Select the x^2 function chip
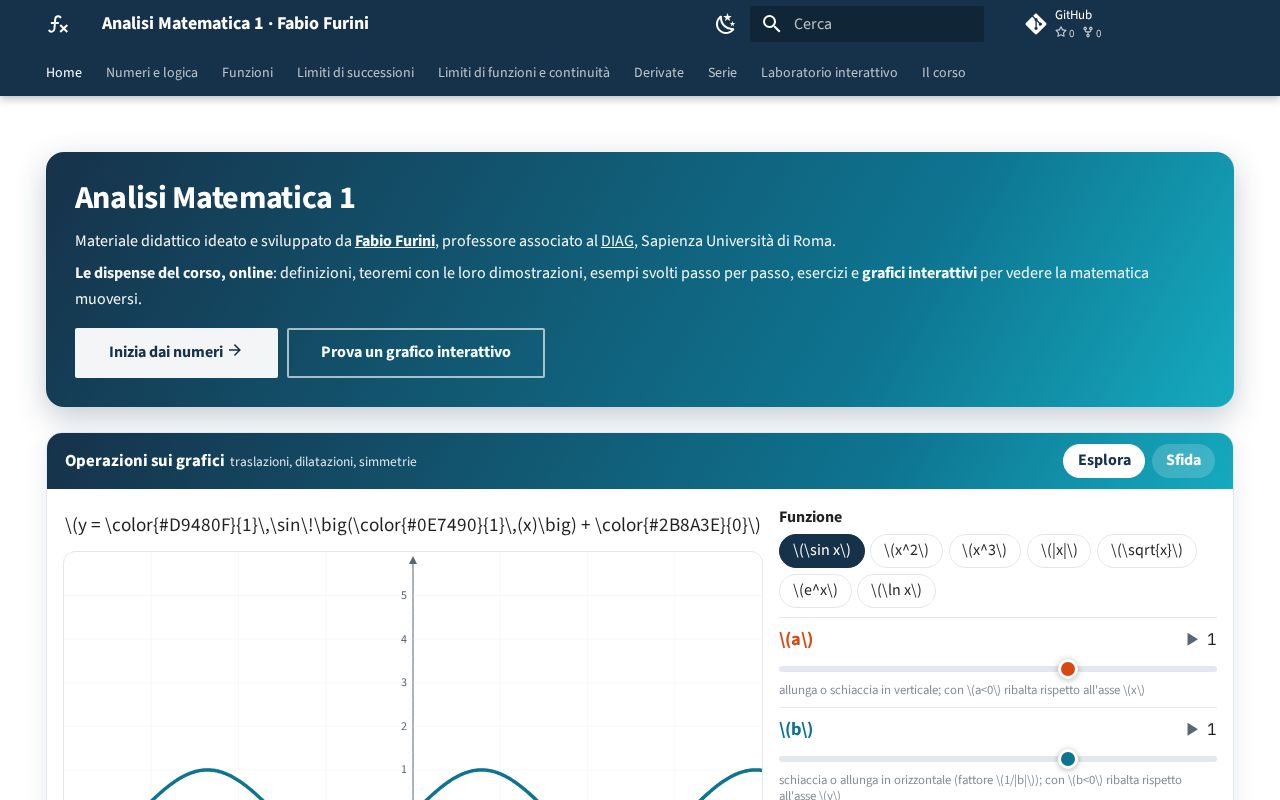Image resolution: width=1280 pixels, height=800 pixels. [x=906, y=551]
